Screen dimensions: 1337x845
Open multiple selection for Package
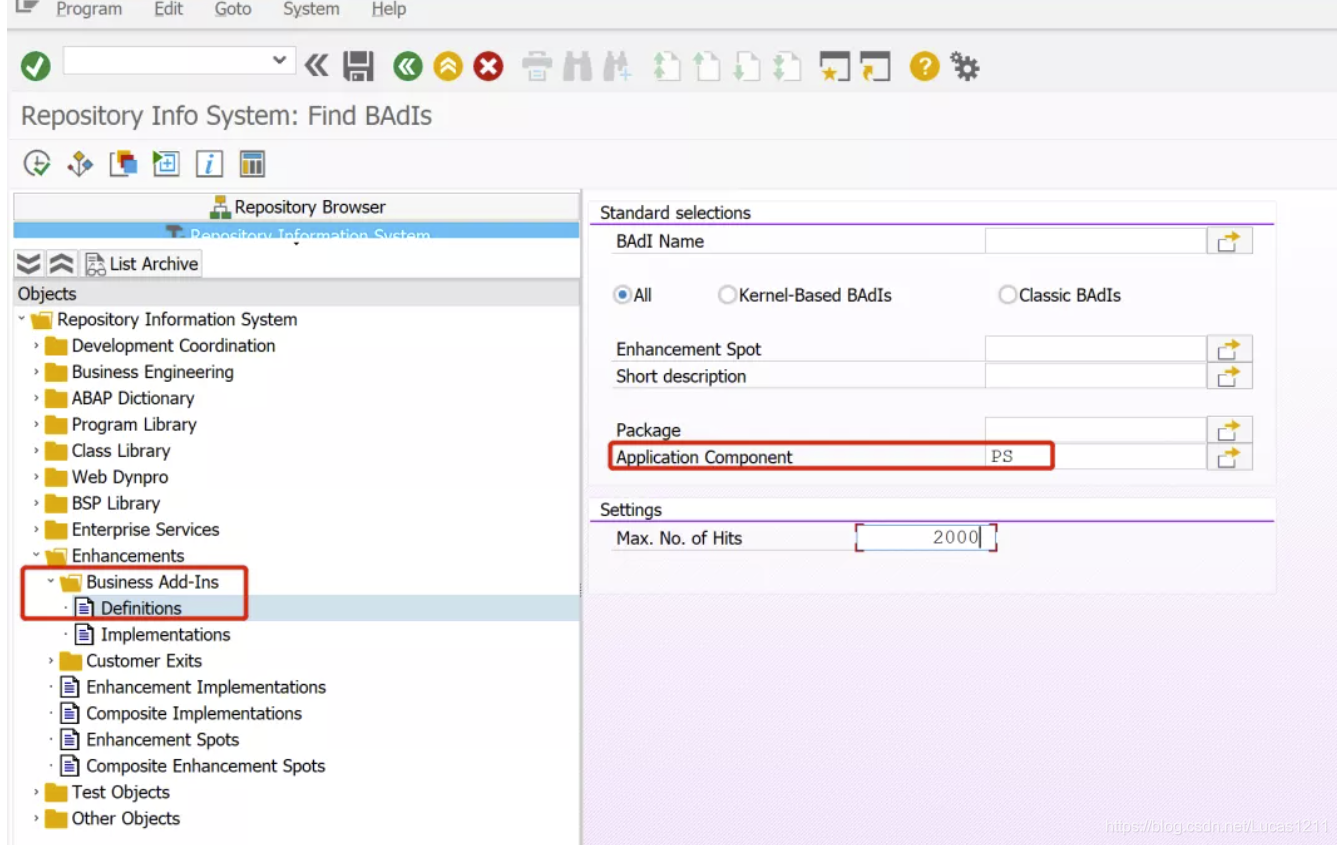(1229, 430)
